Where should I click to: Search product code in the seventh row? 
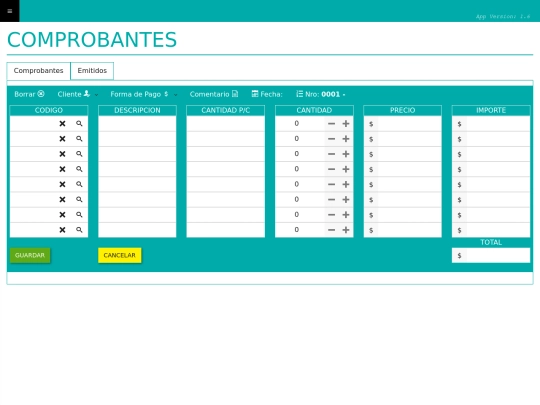click(x=79, y=215)
